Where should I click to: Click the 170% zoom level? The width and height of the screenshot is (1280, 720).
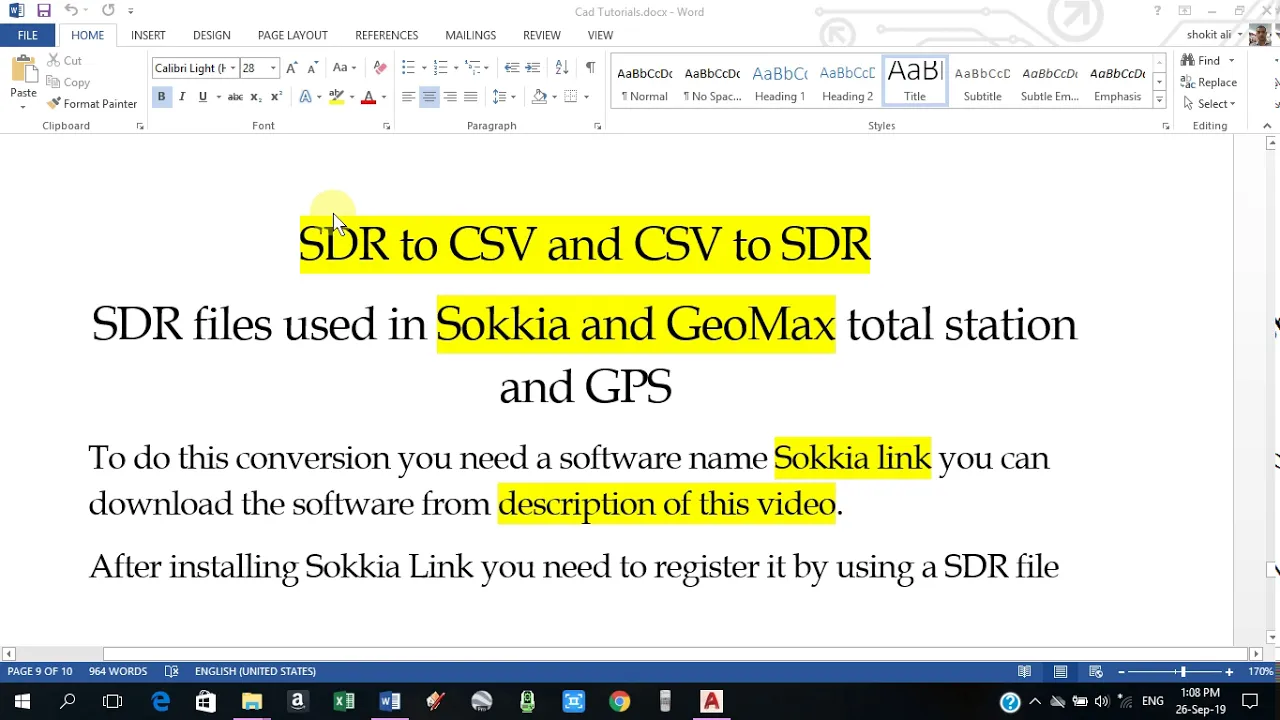1260,671
